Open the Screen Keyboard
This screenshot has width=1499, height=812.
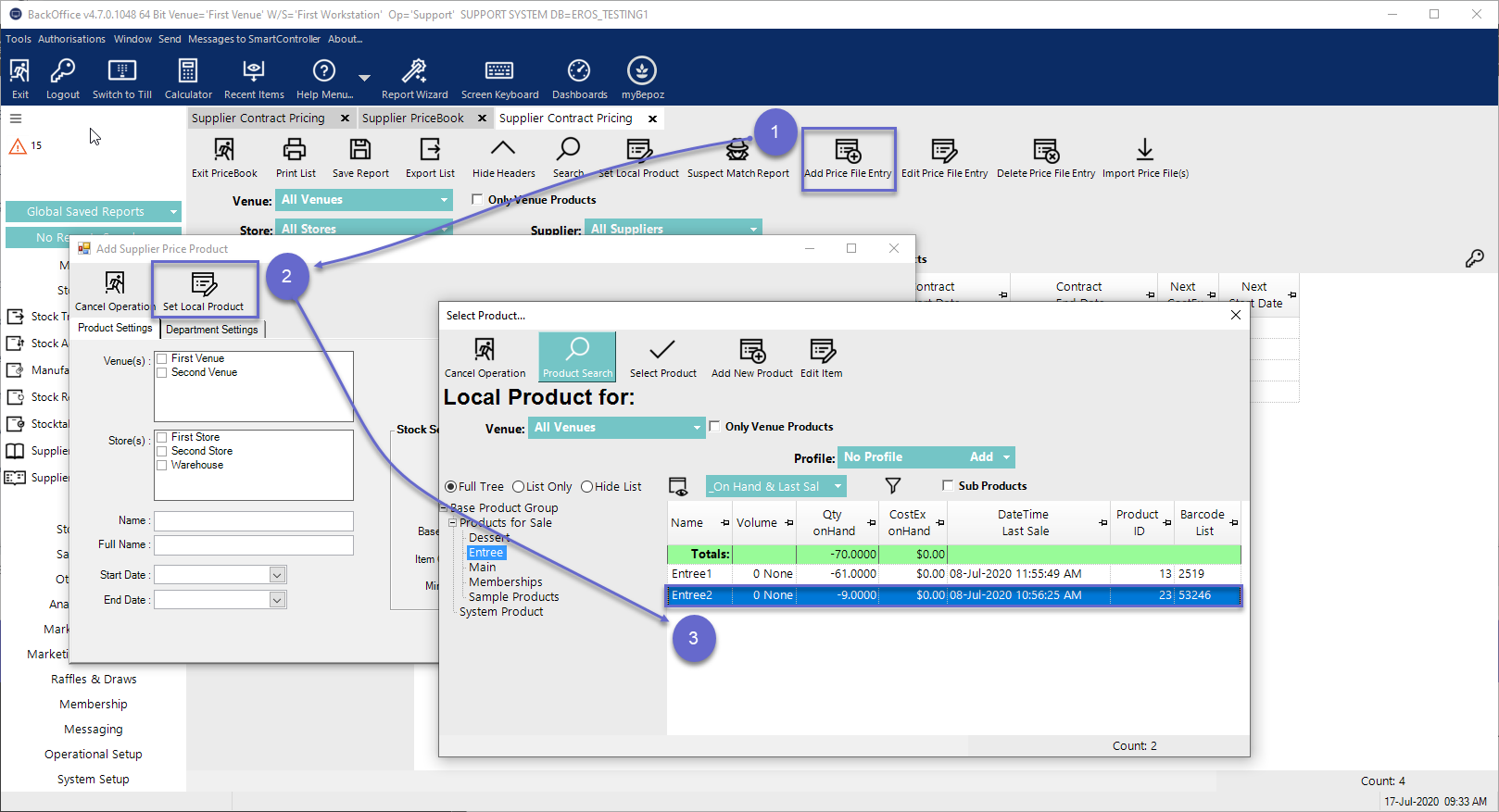click(x=499, y=72)
